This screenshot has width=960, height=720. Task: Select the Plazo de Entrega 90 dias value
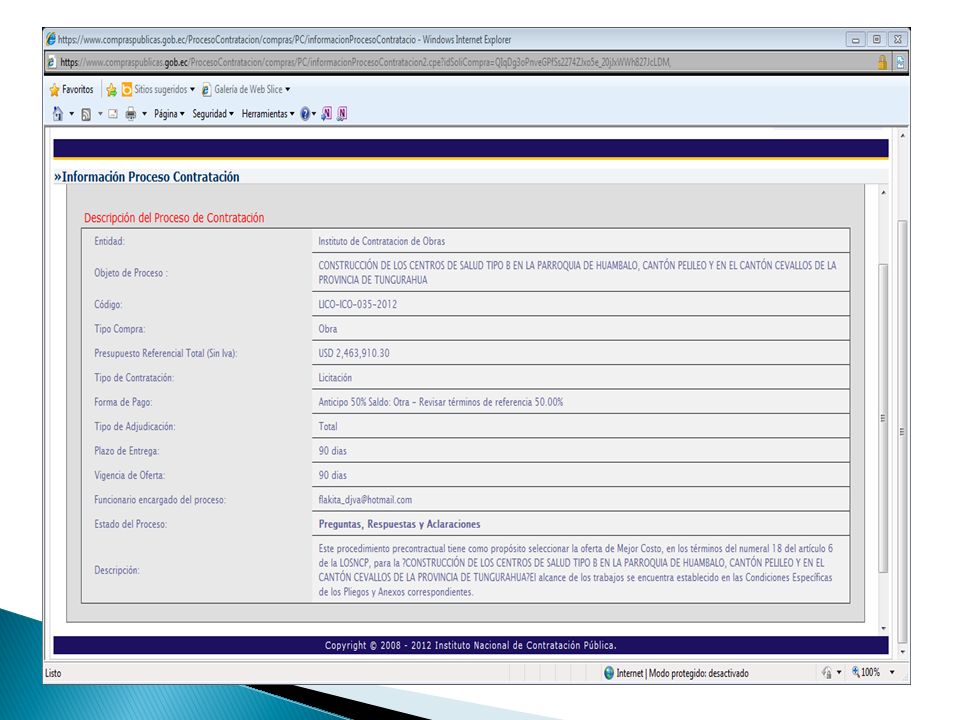click(x=332, y=451)
